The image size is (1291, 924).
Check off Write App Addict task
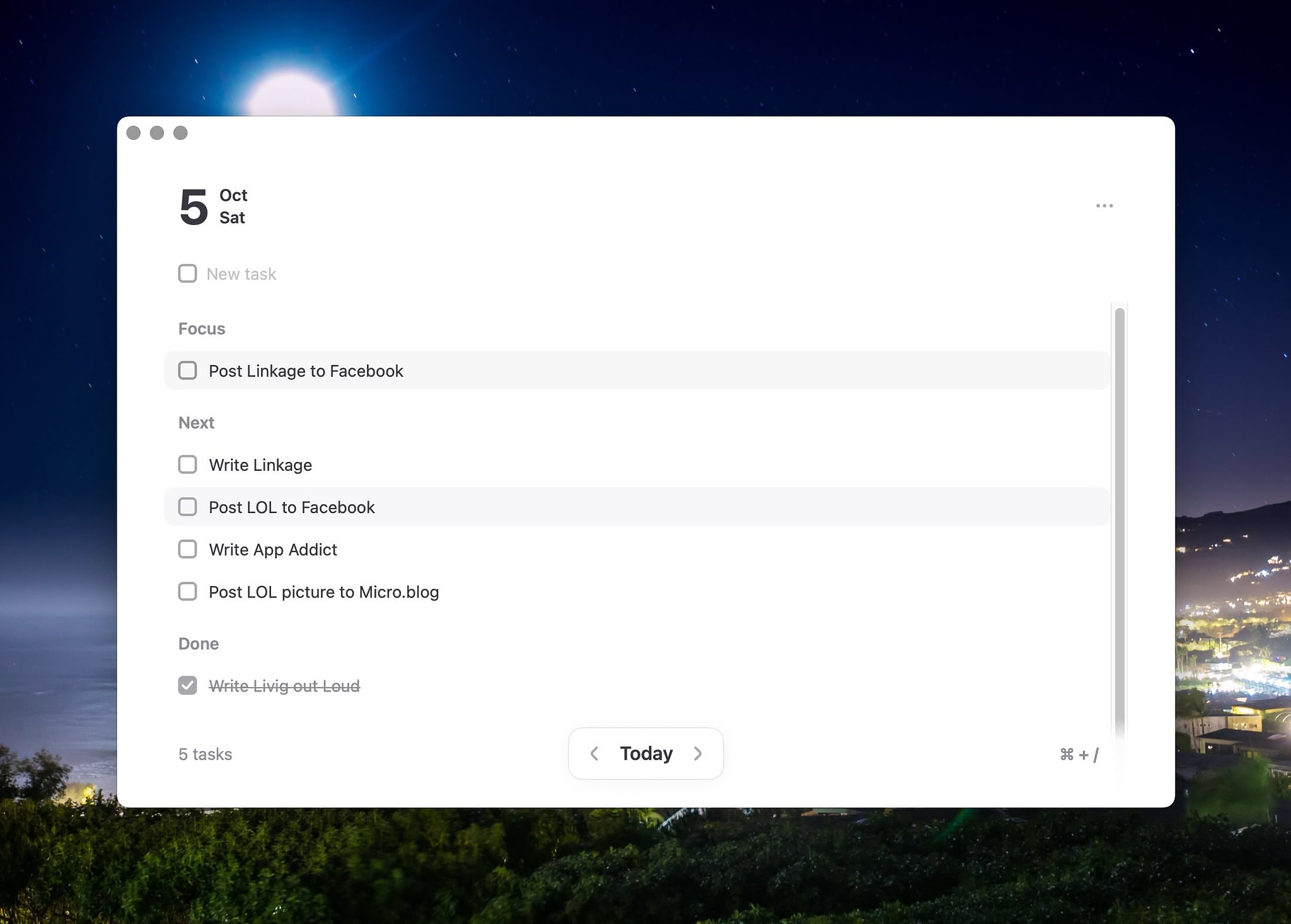coord(187,549)
